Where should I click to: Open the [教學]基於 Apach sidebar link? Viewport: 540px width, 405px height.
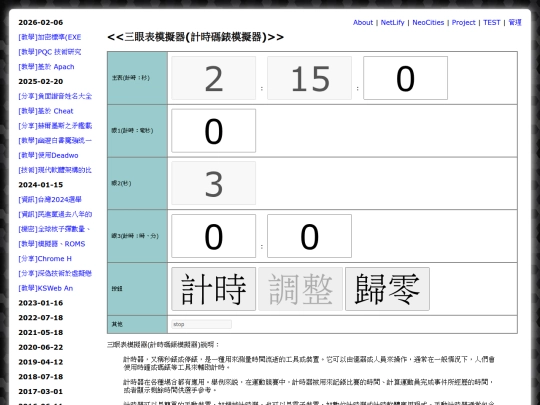pyautogui.click(x=46, y=67)
